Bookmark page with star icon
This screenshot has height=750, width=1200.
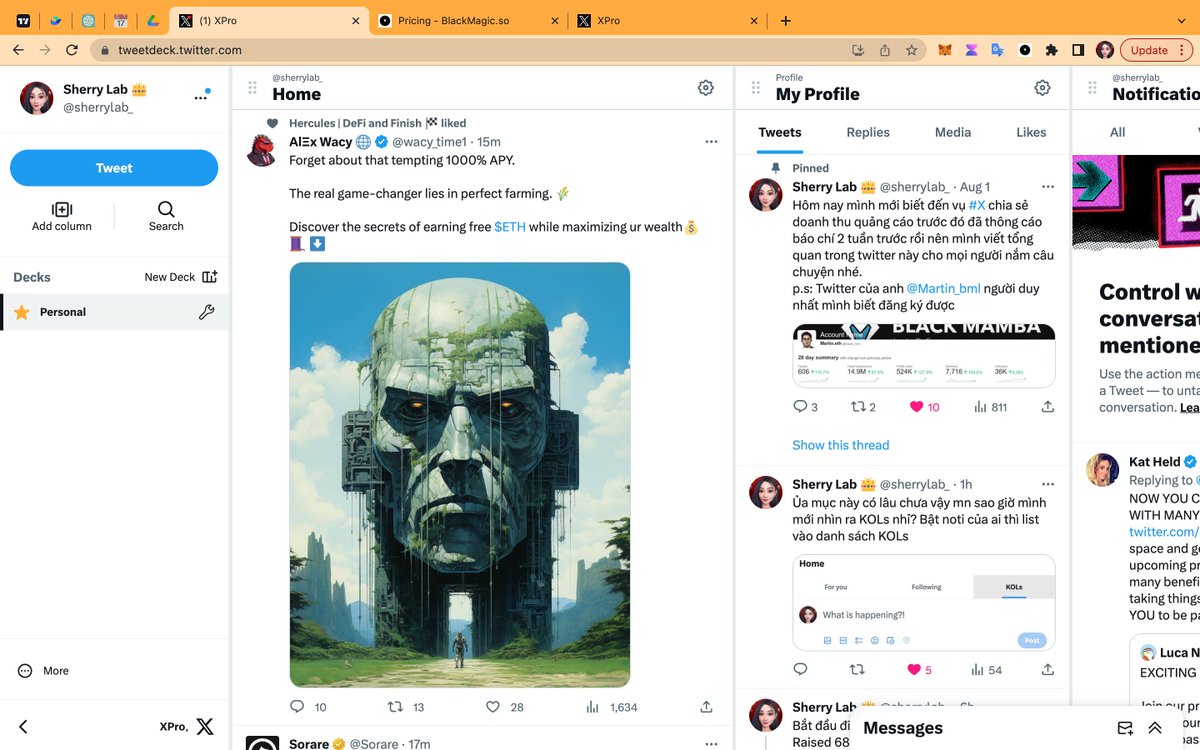[911, 50]
